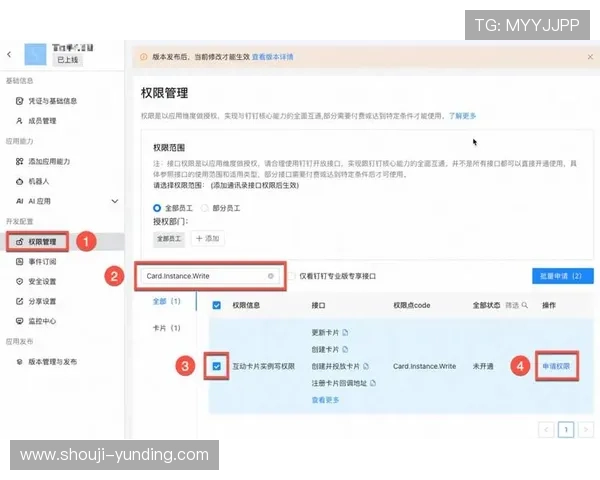Image resolution: width=600 pixels, height=480 pixels.
Task: Click the 安全设置 shield icon
Action: pos(20,282)
